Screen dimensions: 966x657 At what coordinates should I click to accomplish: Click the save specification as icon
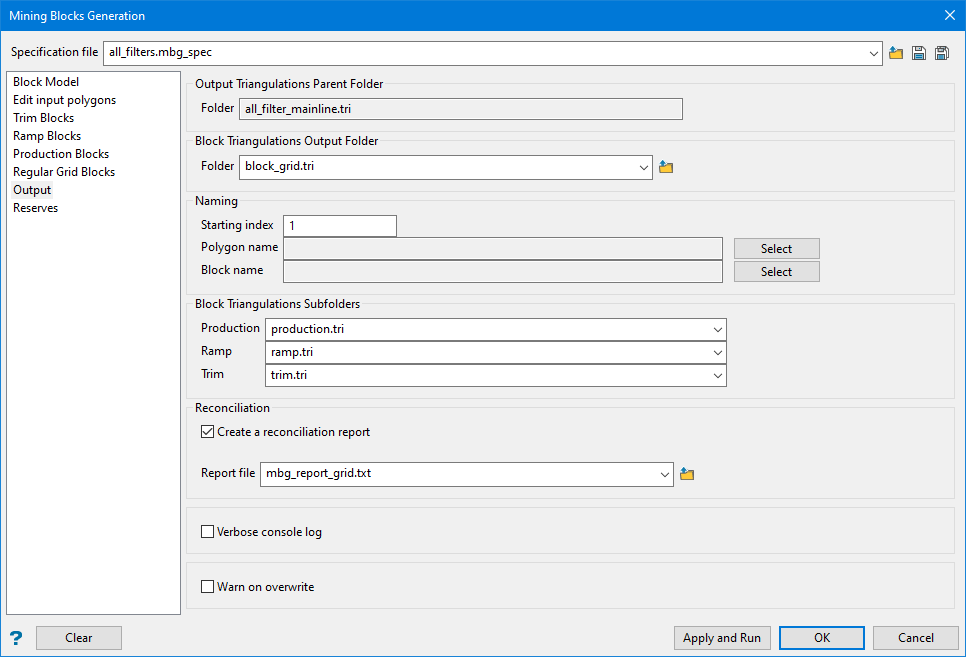tap(942, 53)
